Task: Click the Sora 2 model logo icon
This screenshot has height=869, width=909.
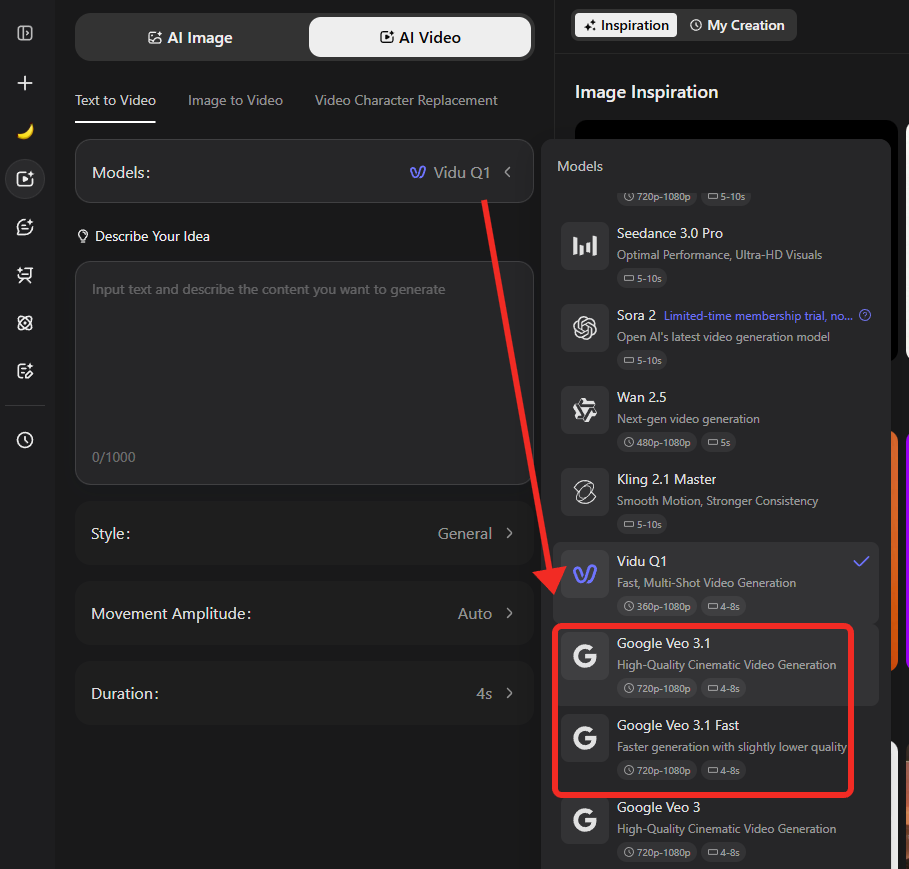Action: [584, 328]
